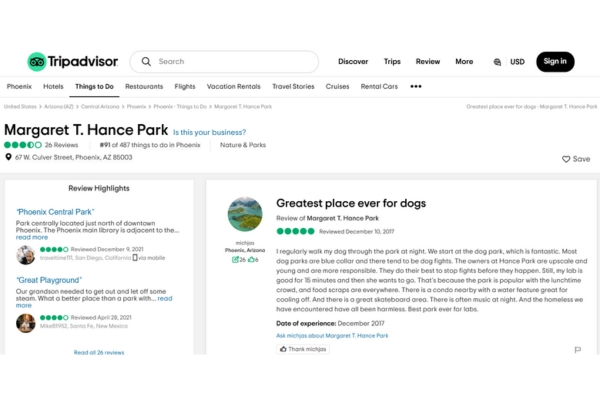This screenshot has height=400, width=600.
Task: Click the currency globe icon
Action: pos(497,62)
